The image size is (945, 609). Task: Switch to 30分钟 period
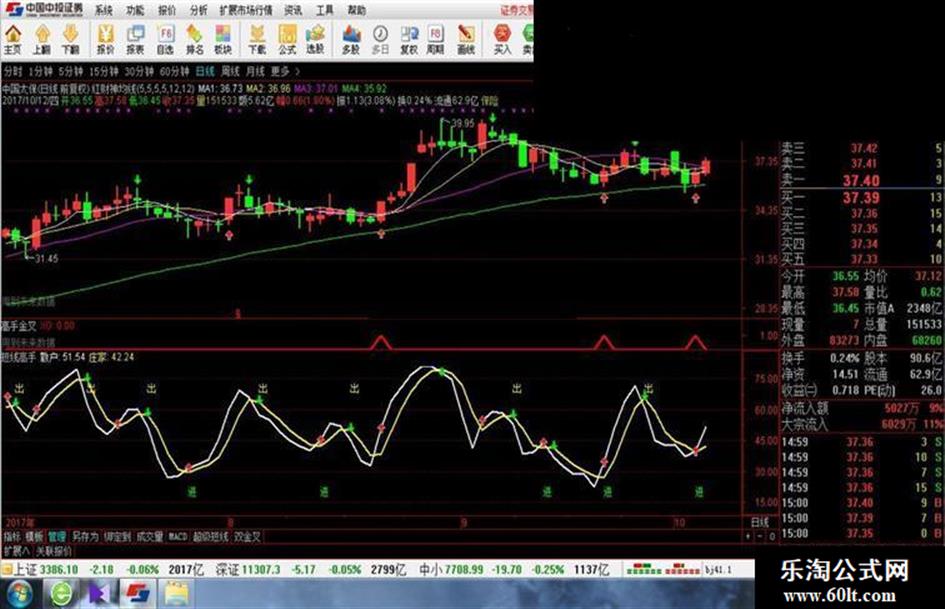tap(139, 71)
